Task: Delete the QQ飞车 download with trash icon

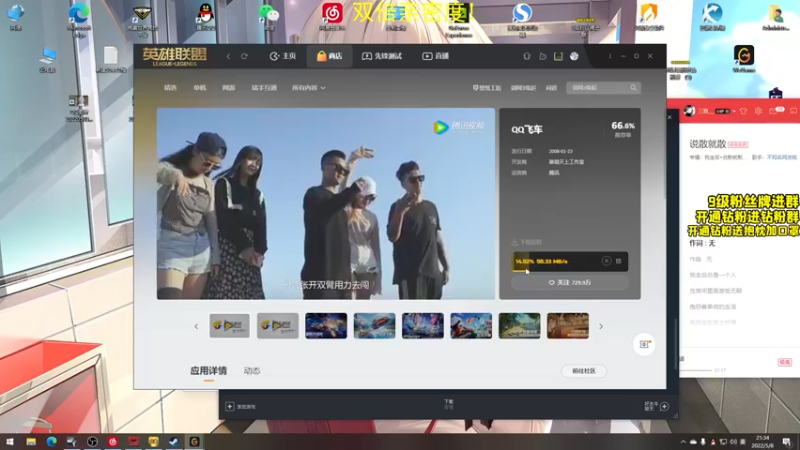Action: [618, 261]
